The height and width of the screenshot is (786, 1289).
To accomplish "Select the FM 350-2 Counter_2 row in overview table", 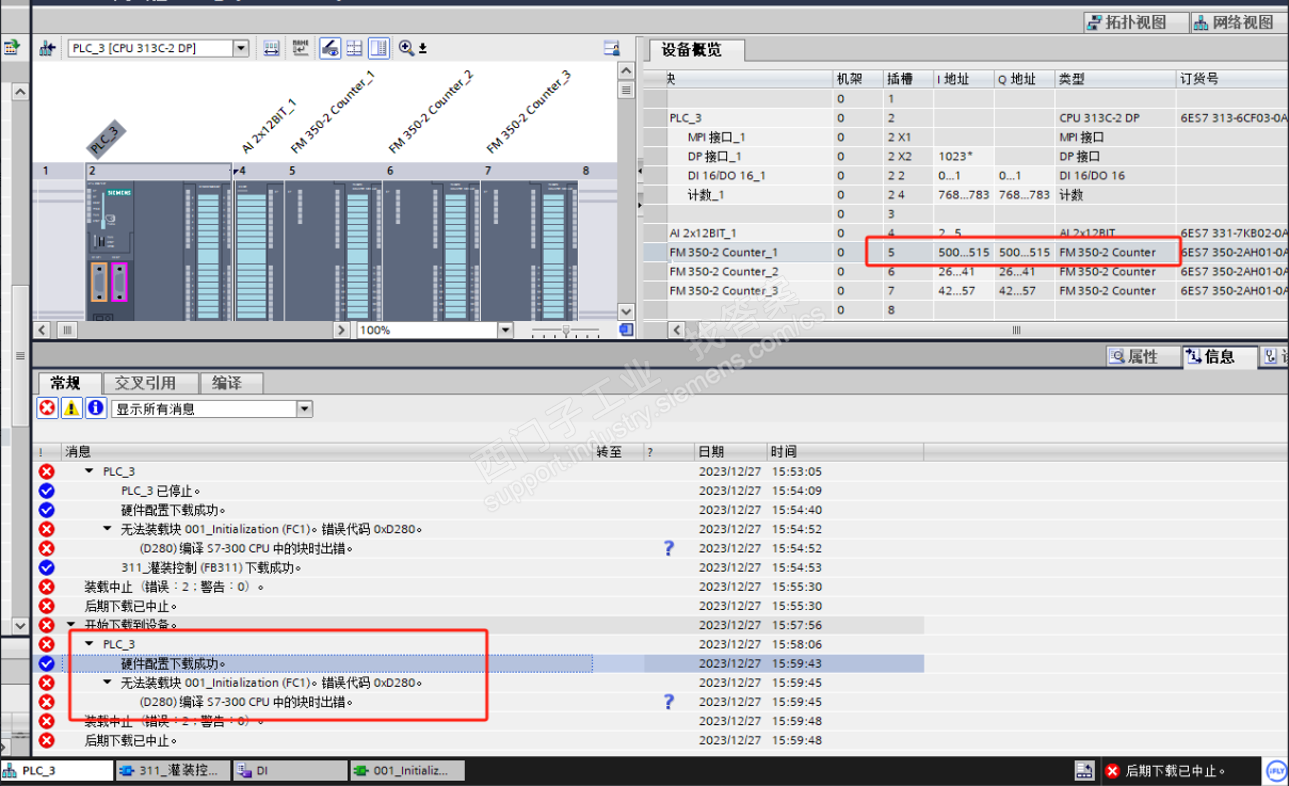I will (x=964, y=272).
